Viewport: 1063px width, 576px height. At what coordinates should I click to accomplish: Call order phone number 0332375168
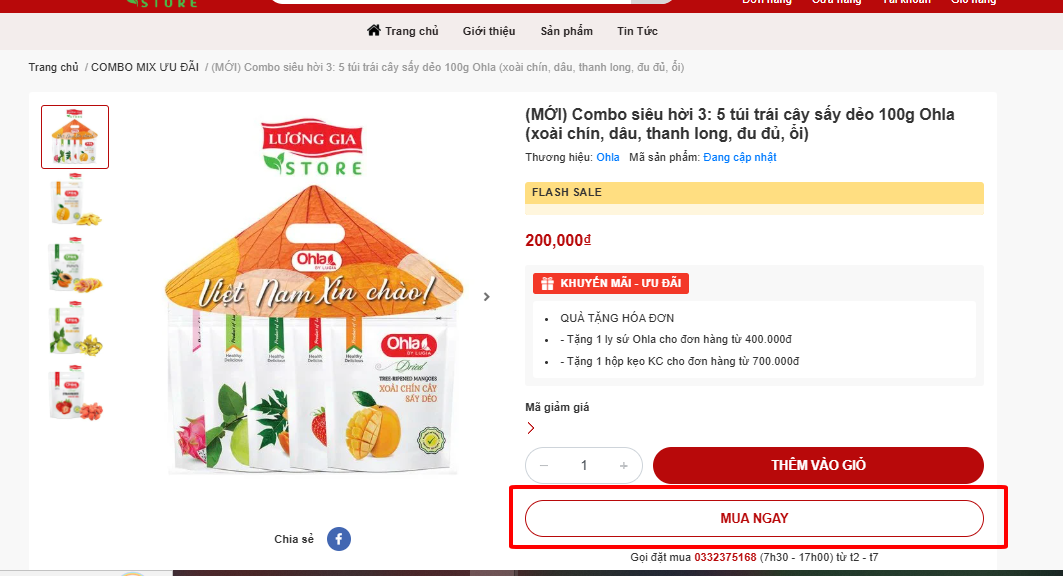click(725, 557)
